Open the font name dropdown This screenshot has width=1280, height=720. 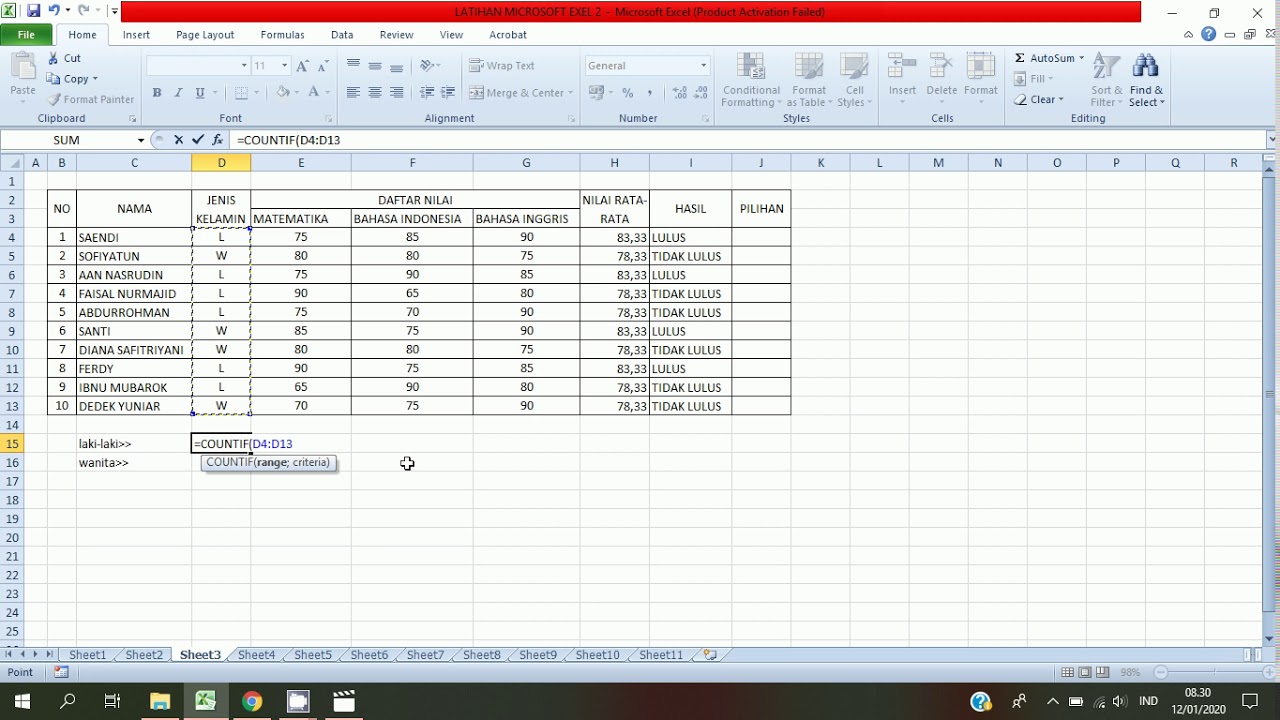pos(244,65)
